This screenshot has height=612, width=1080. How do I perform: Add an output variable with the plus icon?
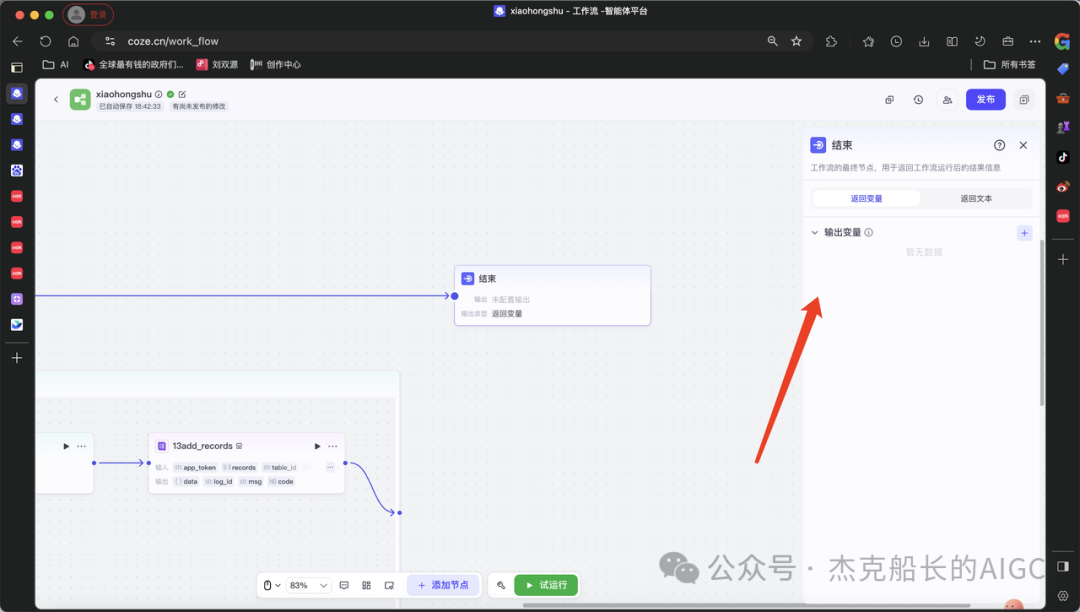(1024, 233)
